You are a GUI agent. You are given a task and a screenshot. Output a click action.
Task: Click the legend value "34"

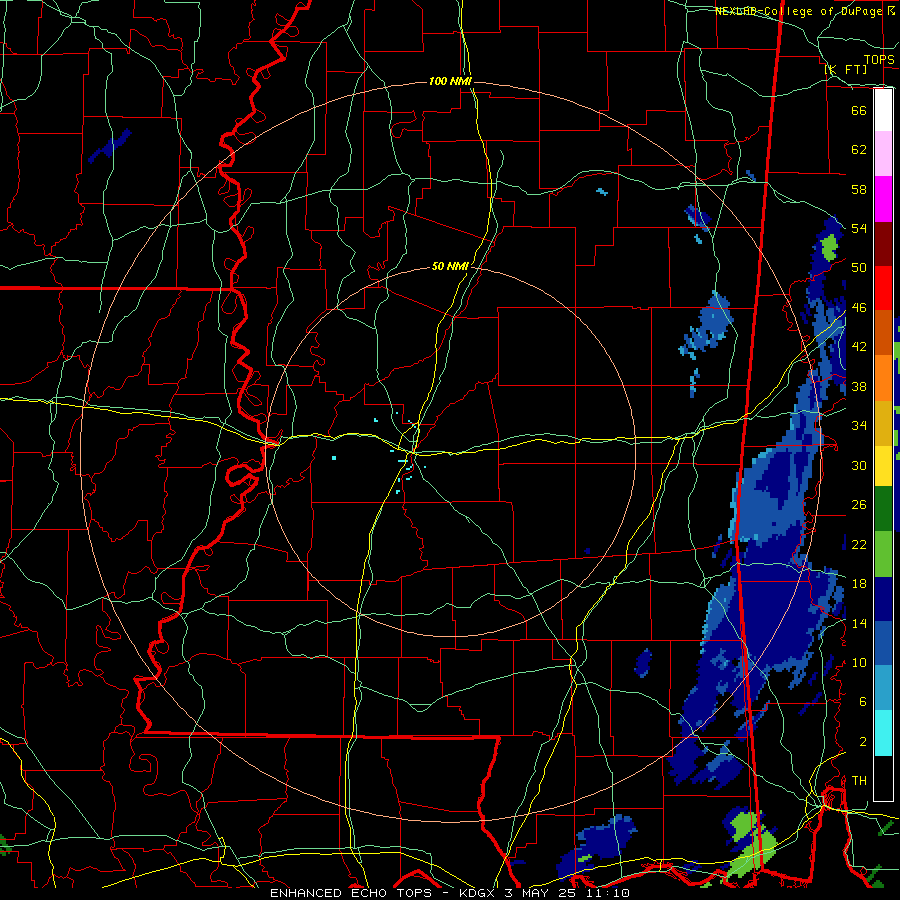click(859, 426)
